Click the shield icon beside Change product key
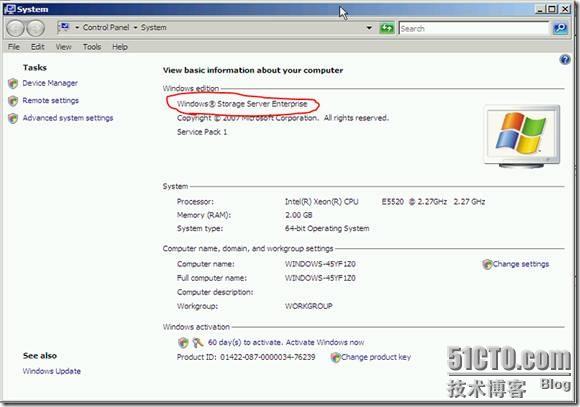The width and height of the screenshot is (580, 407). click(x=335, y=357)
